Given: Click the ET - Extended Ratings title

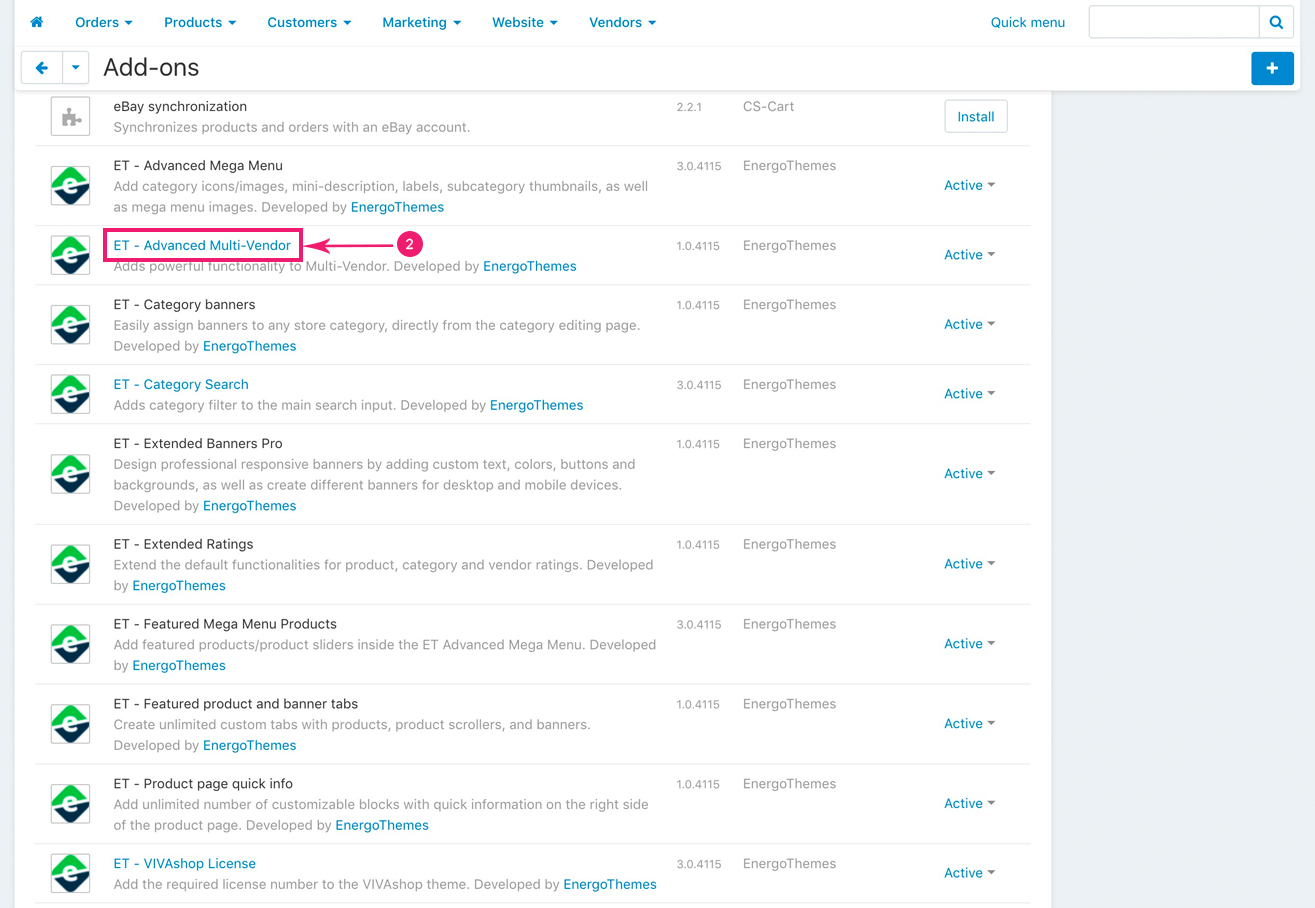Looking at the screenshot, I should click(183, 545).
